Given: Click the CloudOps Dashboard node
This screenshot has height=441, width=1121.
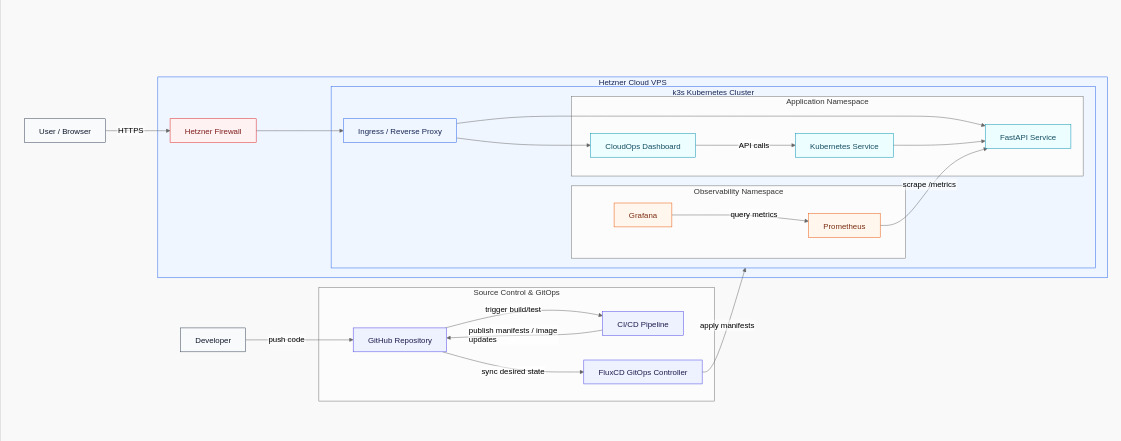Looking at the screenshot, I should [x=643, y=146].
